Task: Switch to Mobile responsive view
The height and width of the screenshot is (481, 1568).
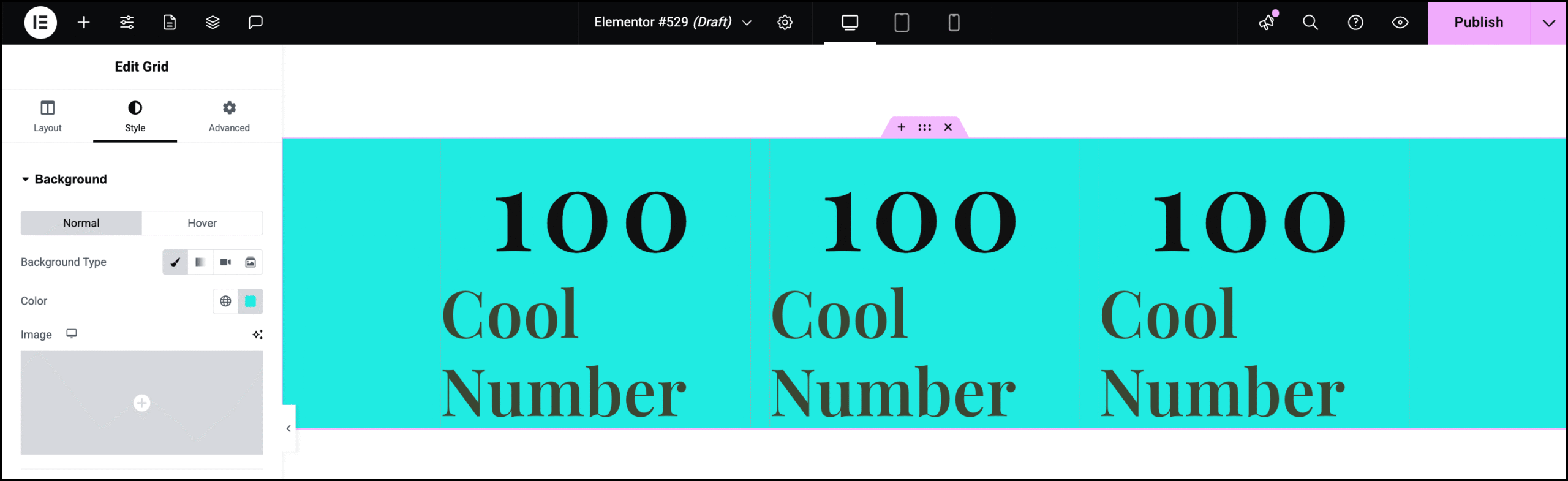Action: pyautogui.click(x=954, y=23)
